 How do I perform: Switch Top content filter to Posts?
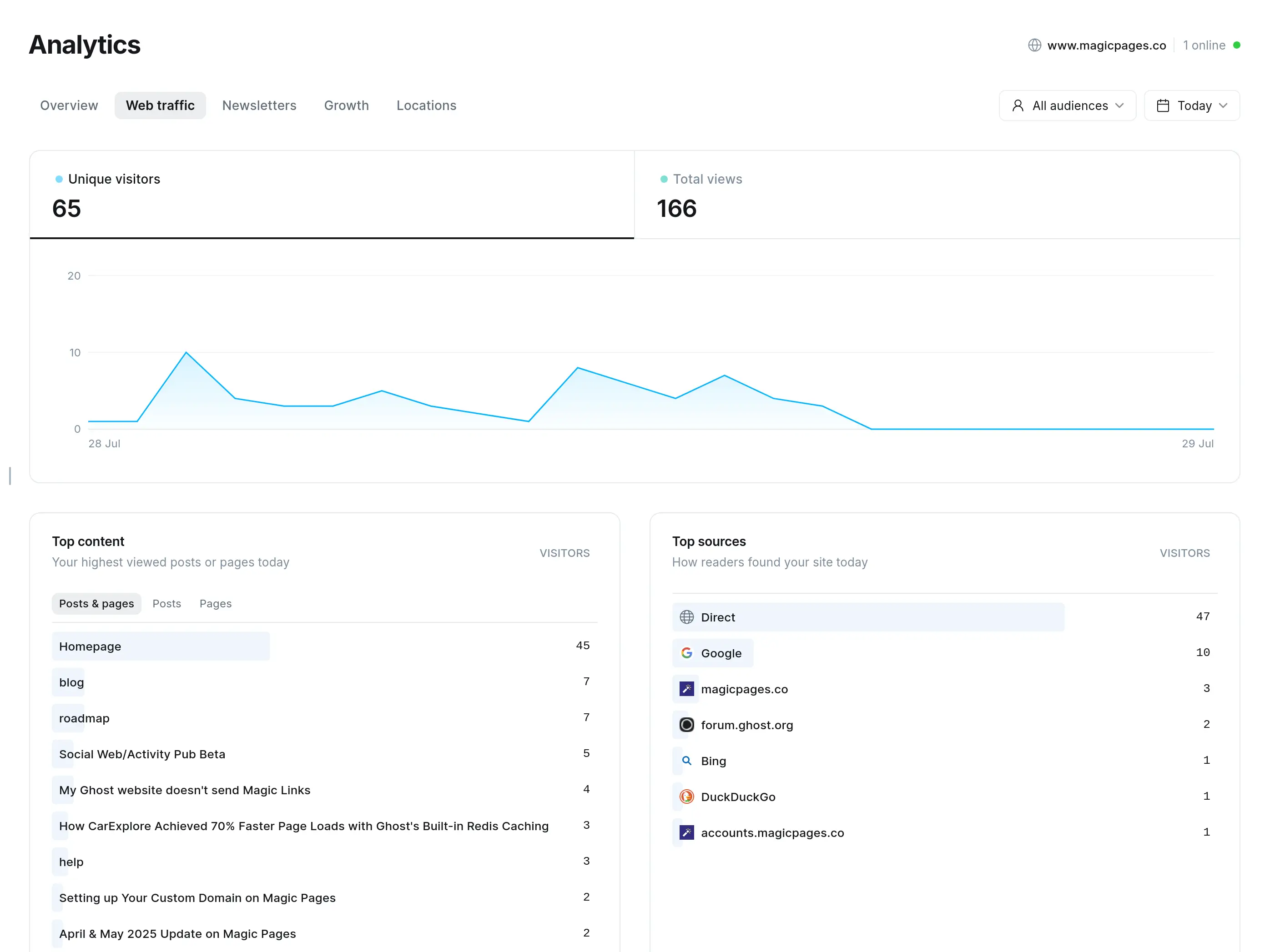tap(166, 603)
